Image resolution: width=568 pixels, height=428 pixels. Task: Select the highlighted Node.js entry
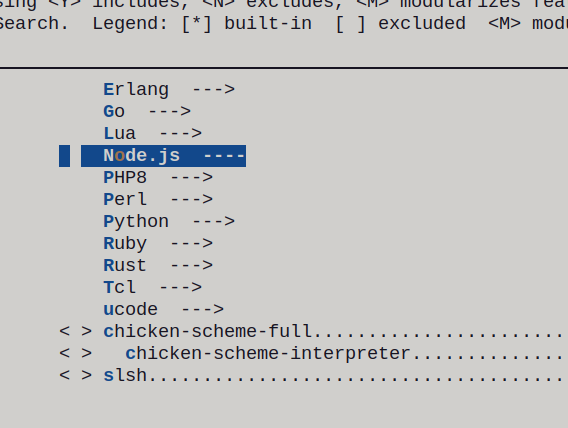click(x=163, y=156)
